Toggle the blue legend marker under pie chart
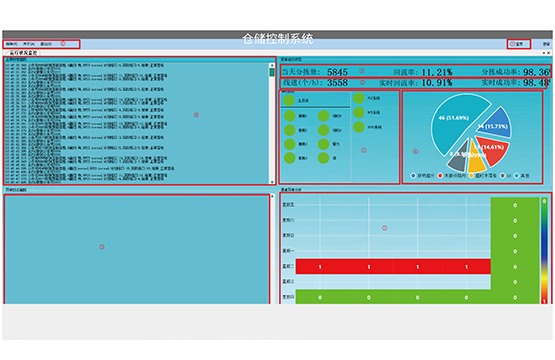The width and height of the screenshot is (555, 360). click(x=413, y=175)
